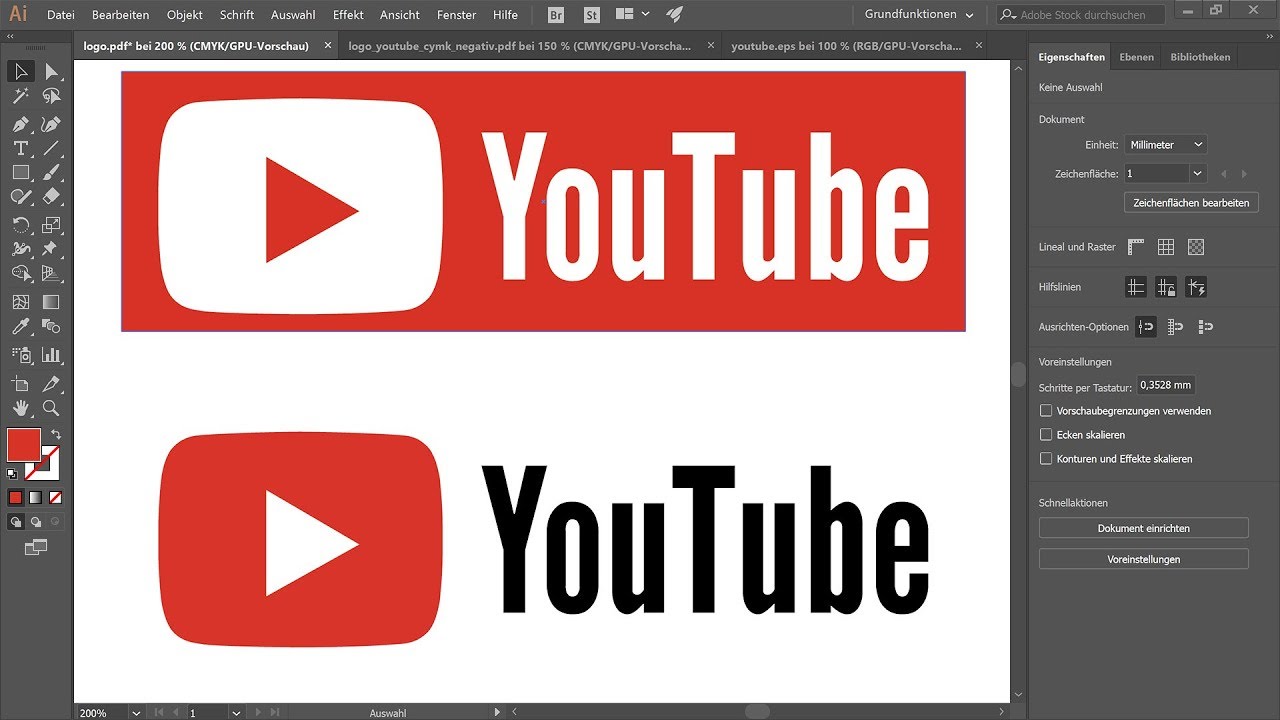Viewport: 1280px width, 720px height.
Task: Open the zoom level 200% dropdown
Action: (x=135, y=713)
